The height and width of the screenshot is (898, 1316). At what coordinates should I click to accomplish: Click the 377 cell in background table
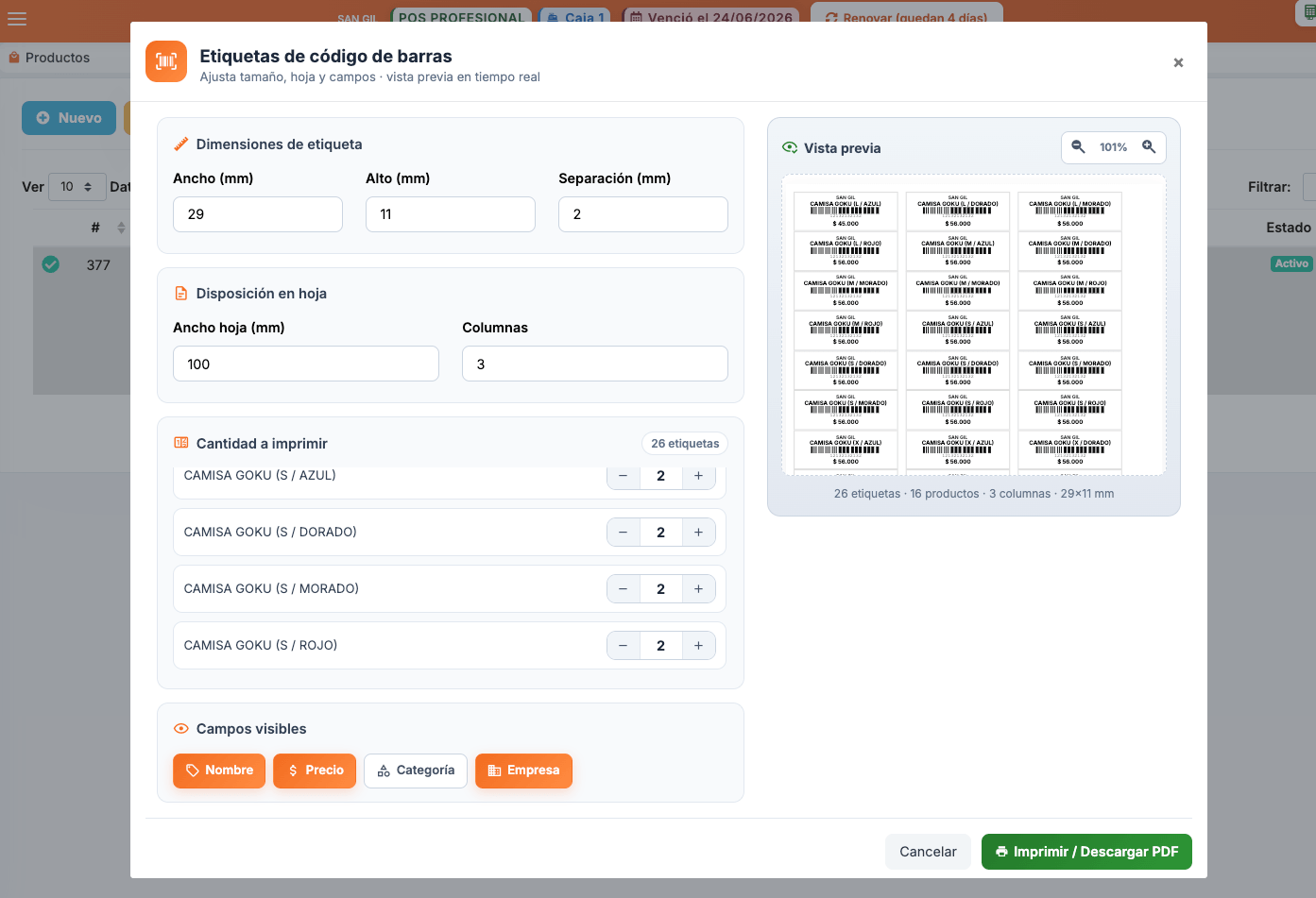(98, 265)
